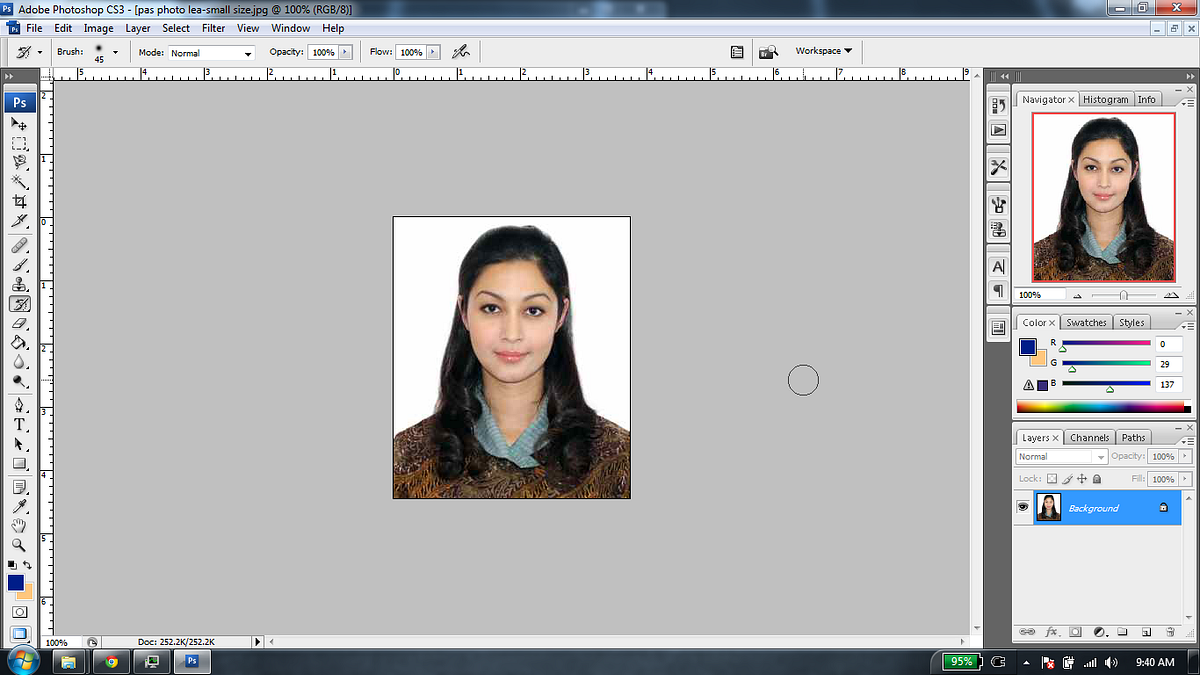1200x675 pixels.
Task: Switch to the Channels tab
Action: tap(1089, 437)
